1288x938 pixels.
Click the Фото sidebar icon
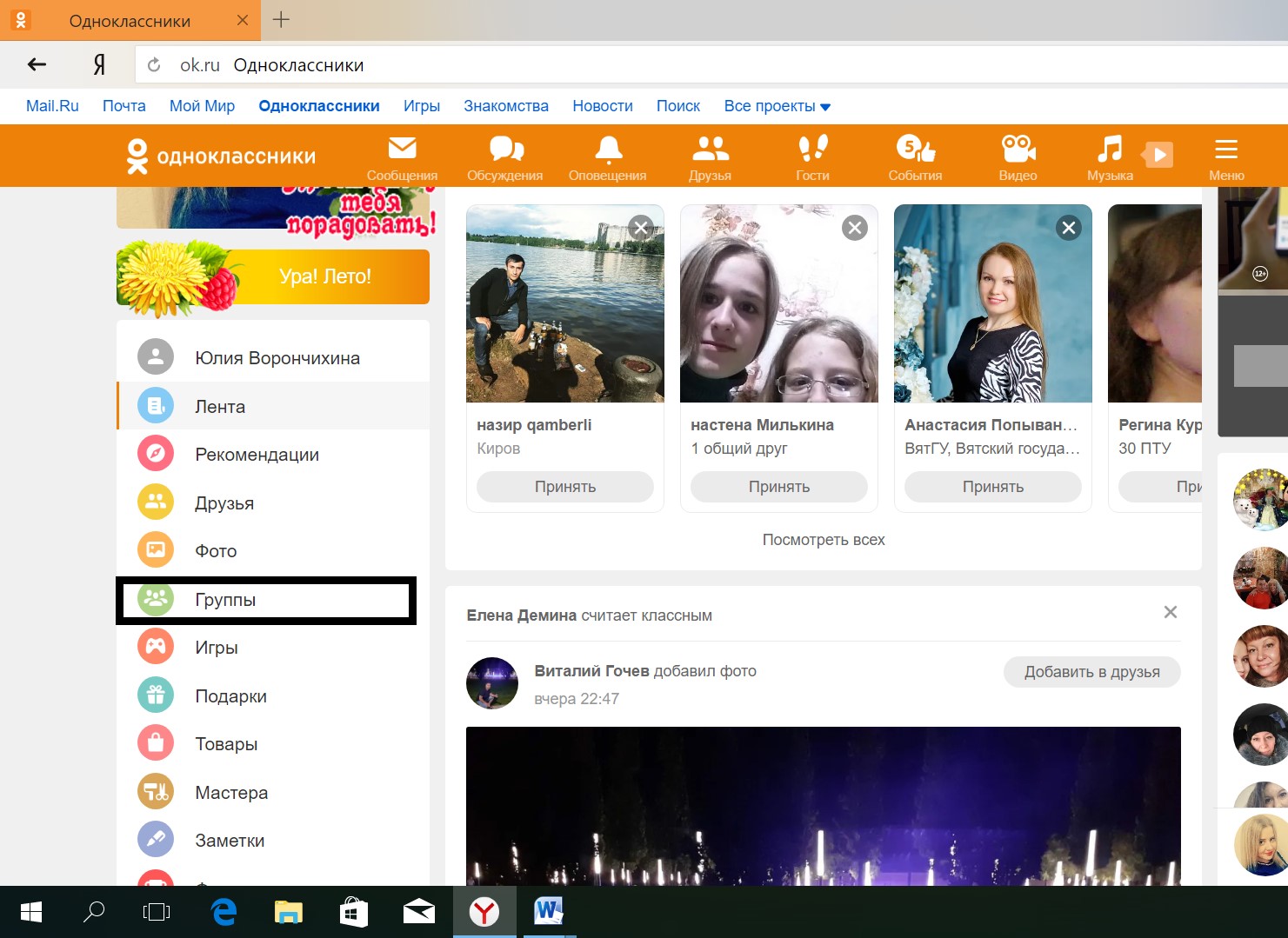(156, 549)
